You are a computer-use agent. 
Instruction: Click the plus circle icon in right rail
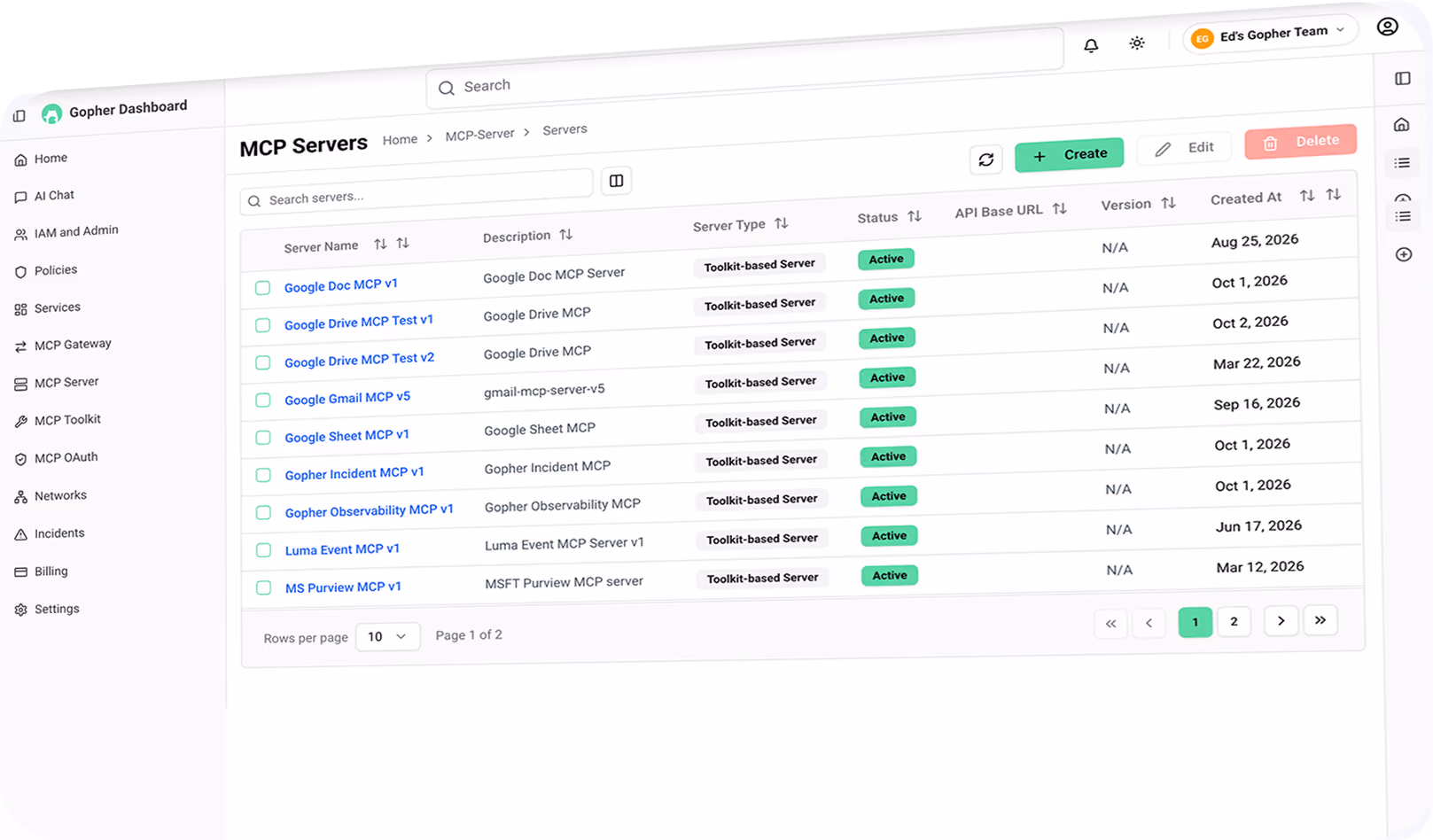click(1404, 255)
